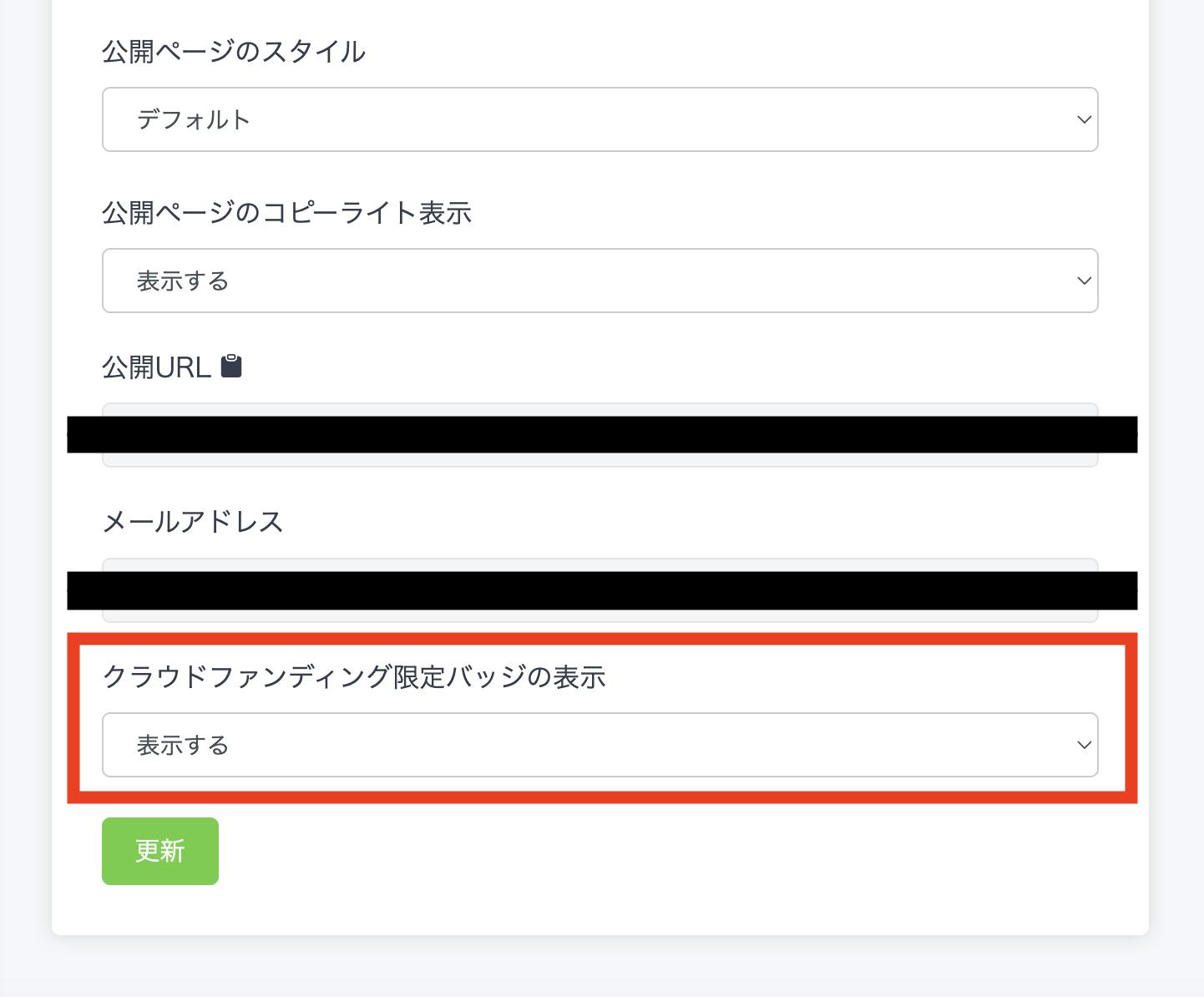Click 表示する in the copyright display select
This screenshot has height=997, width=1204.
[x=183, y=281]
